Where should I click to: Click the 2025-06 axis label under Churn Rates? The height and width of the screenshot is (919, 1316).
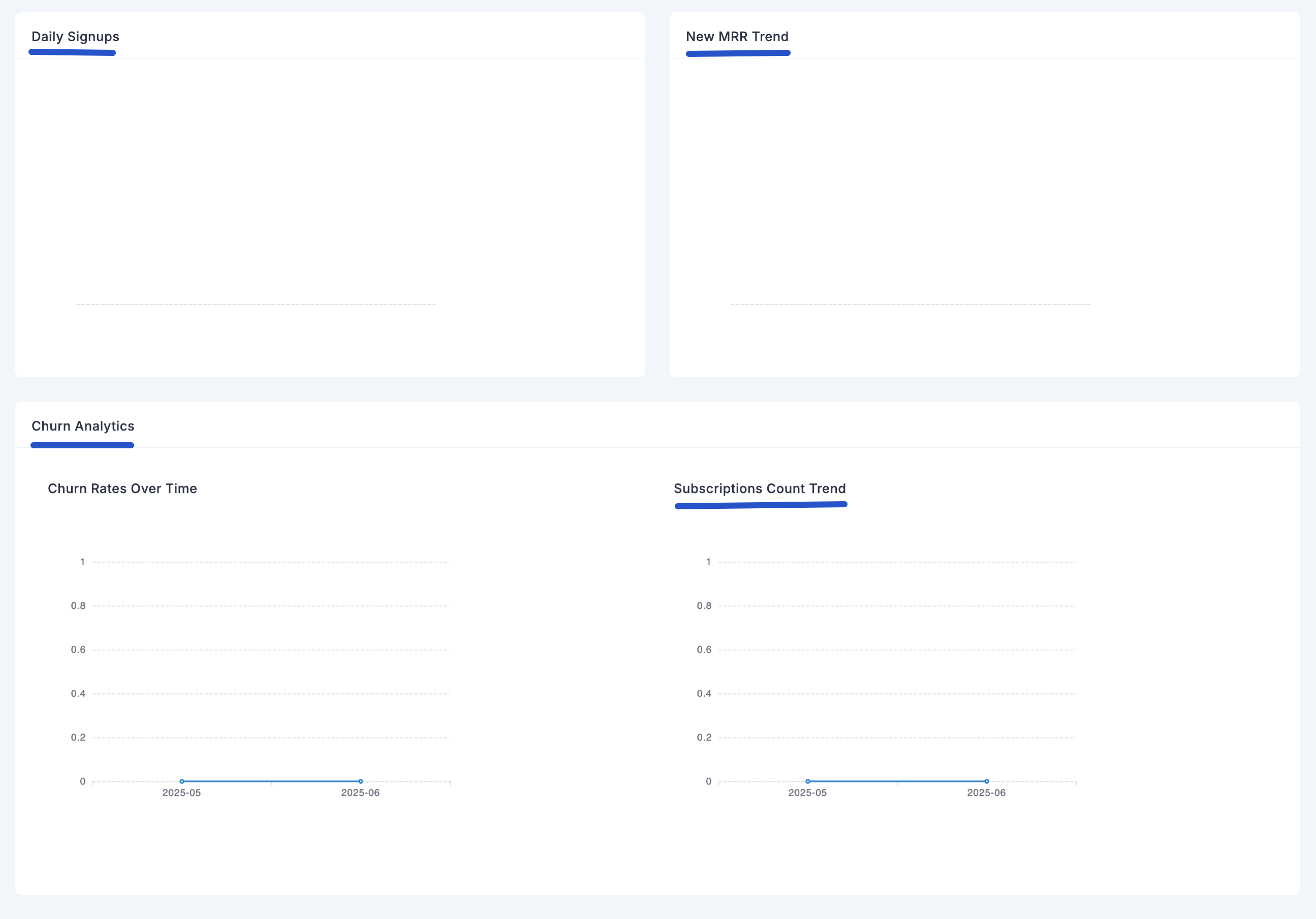(361, 793)
